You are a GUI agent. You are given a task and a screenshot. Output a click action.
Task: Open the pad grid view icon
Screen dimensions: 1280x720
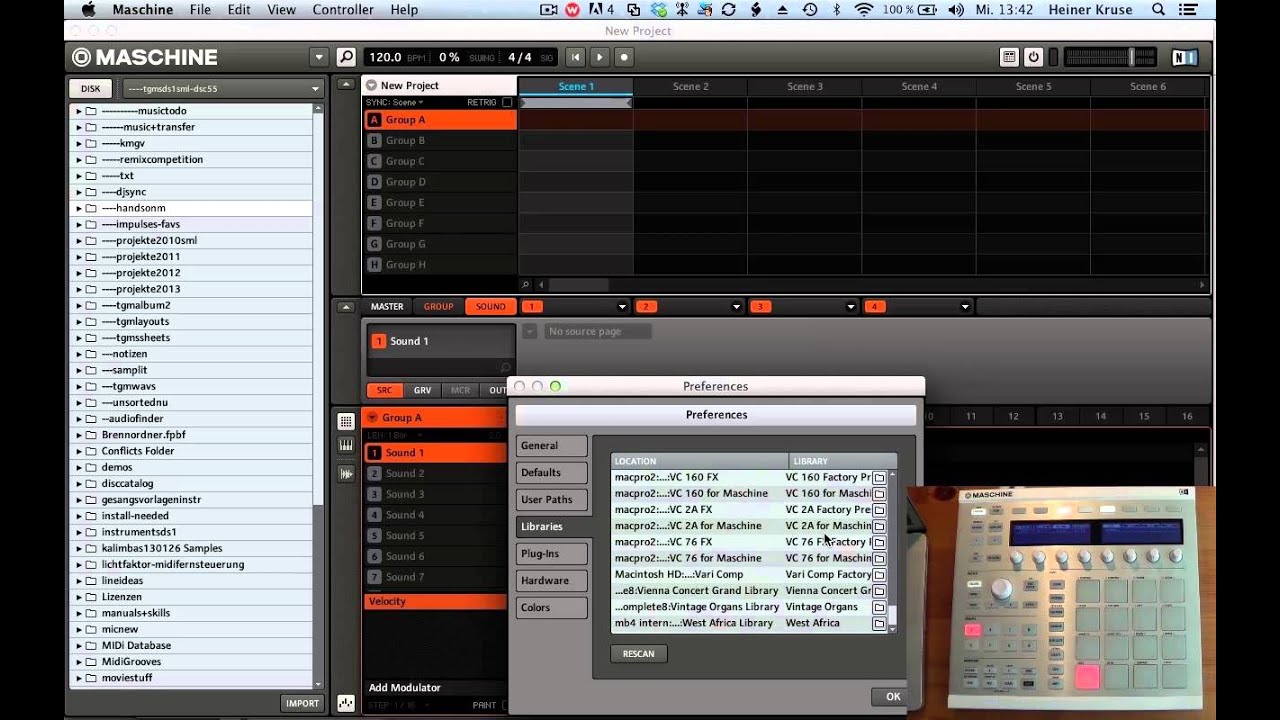346,422
